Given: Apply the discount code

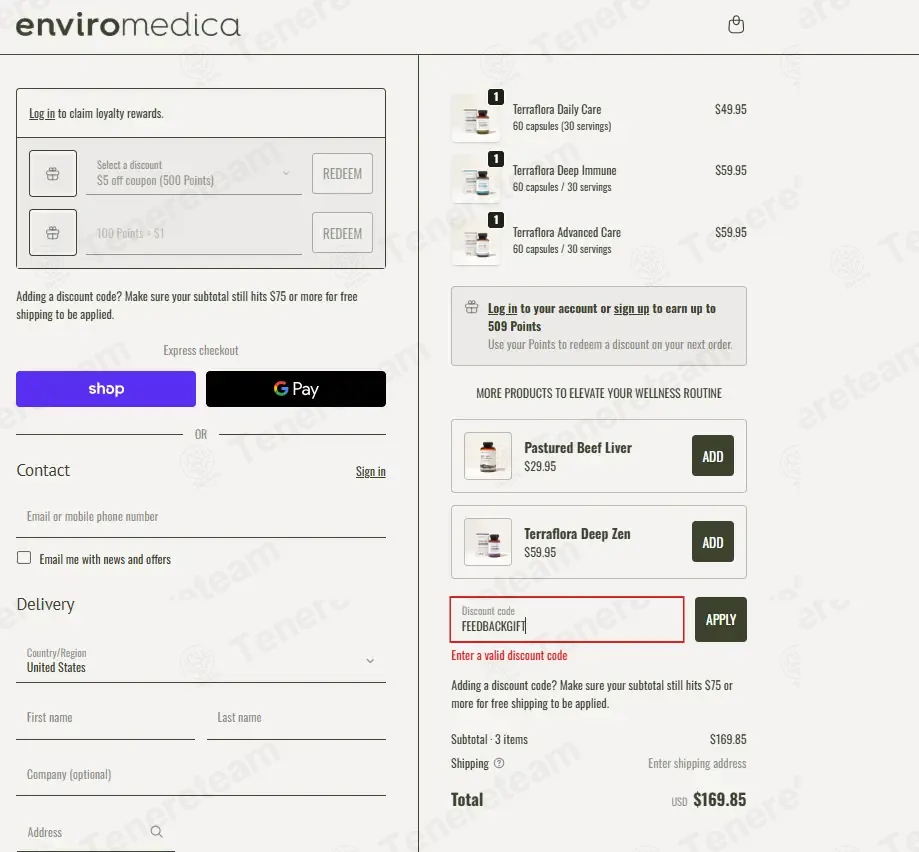Looking at the screenshot, I should (x=721, y=619).
